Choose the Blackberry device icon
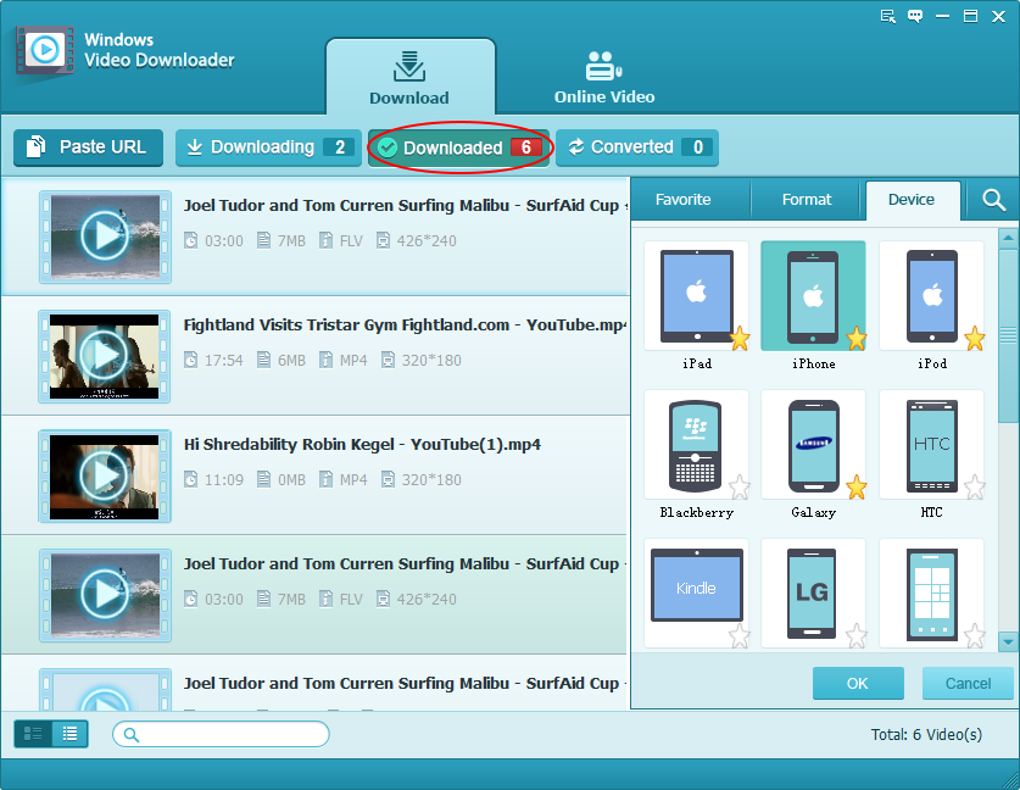This screenshot has height=790, width=1020. (x=695, y=446)
